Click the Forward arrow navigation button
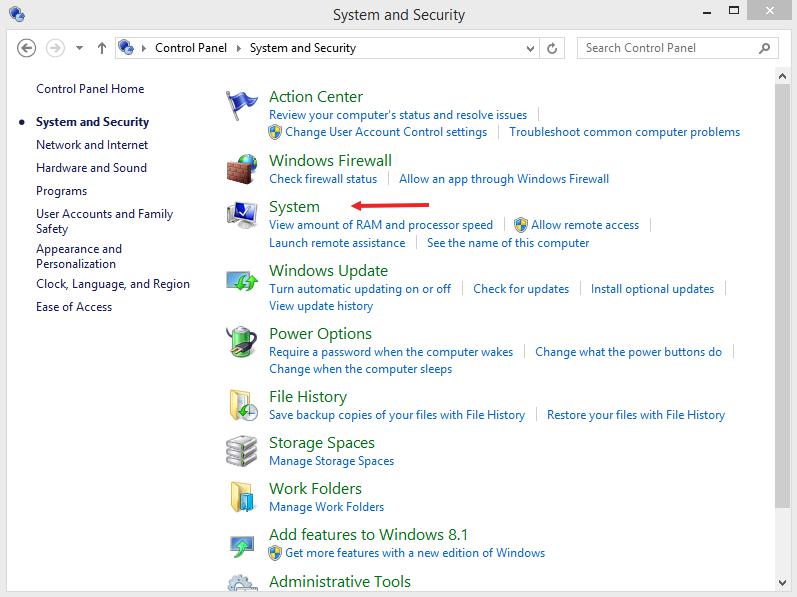 tap(55, 48)
